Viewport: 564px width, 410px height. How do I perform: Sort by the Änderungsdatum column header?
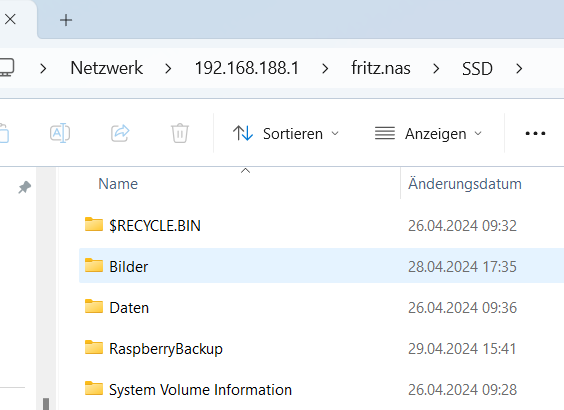click(x=465, y=184)
